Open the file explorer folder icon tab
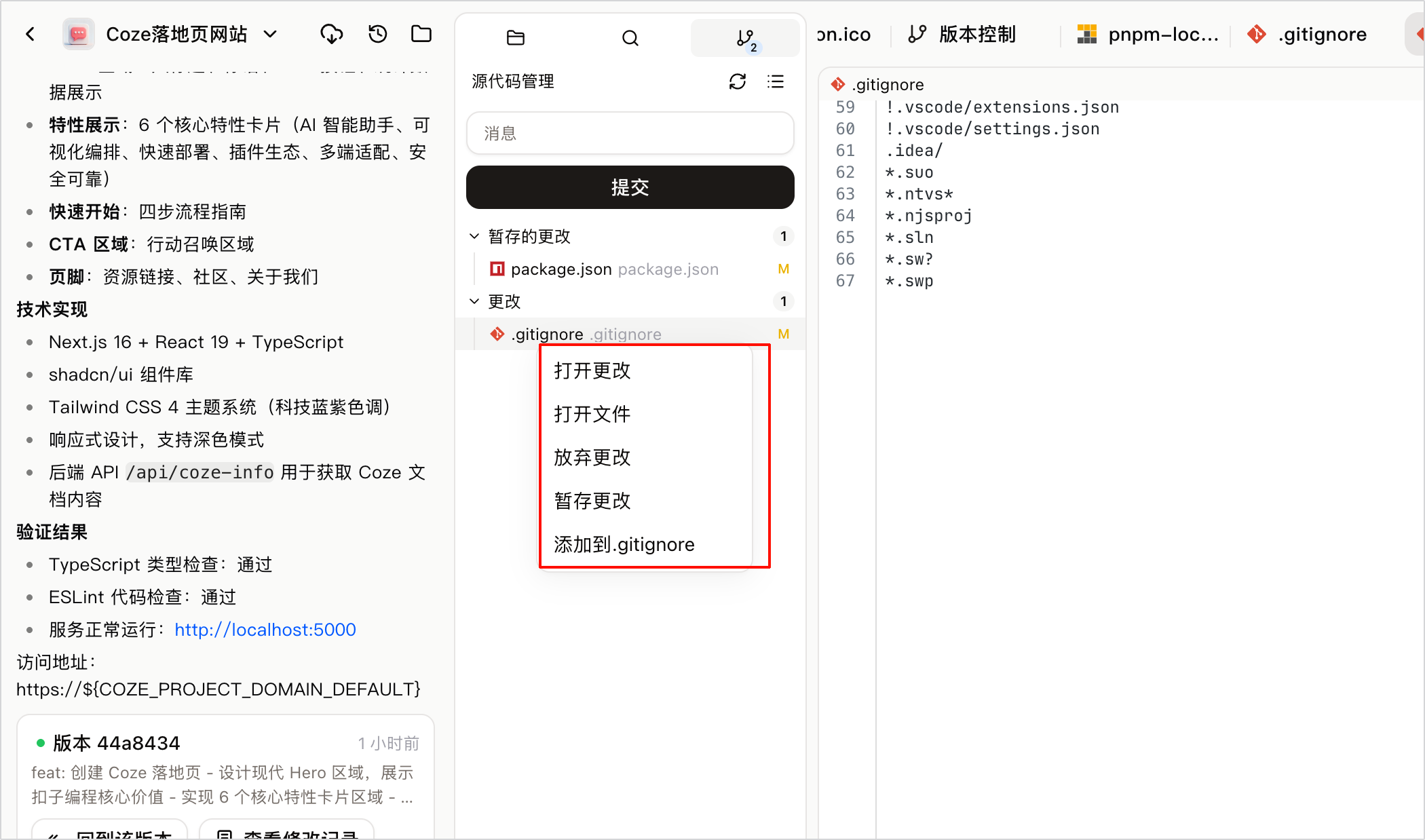Image resolution: width=1425 pixels, height=840 pixels. click(516, 38)
